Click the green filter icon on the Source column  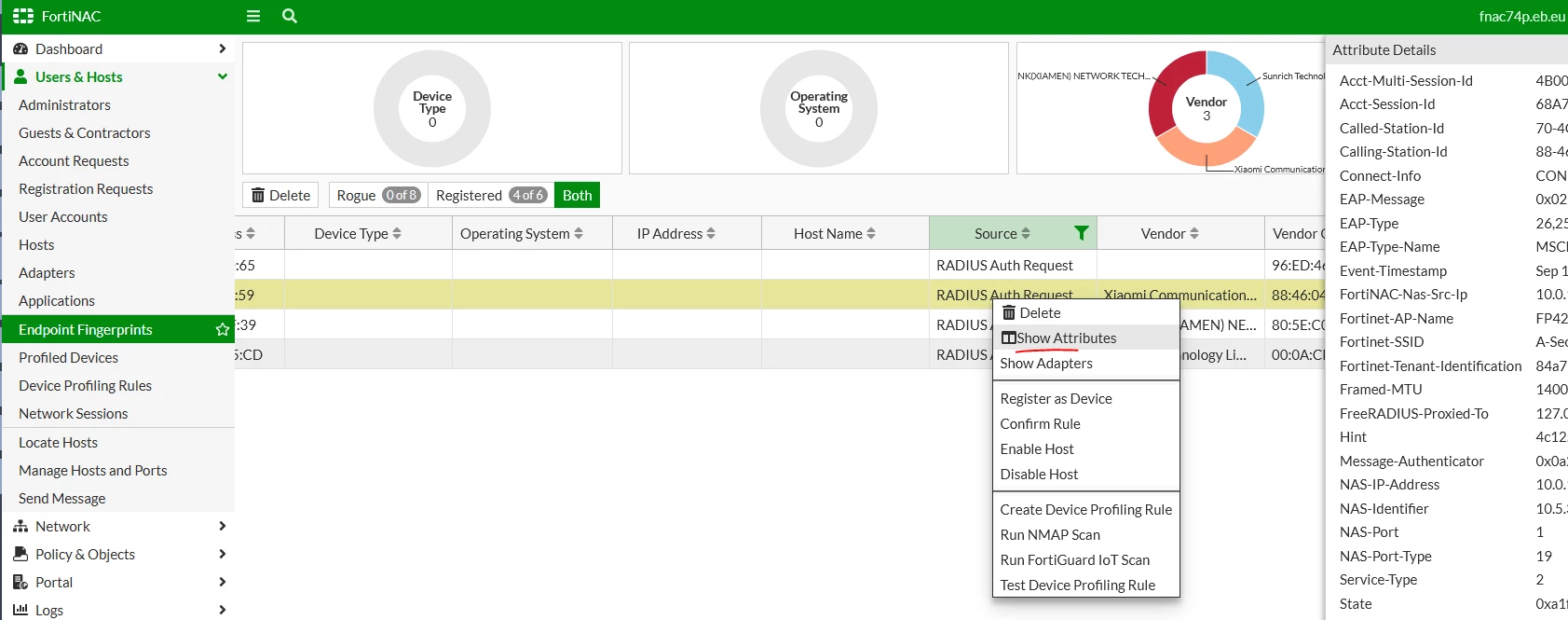click(x=1081, y=233)
